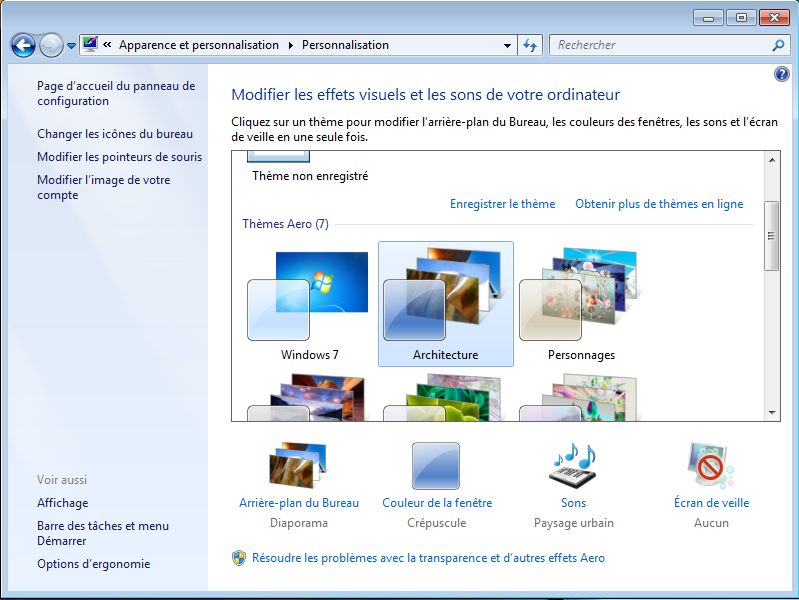Screen dimensions: 799x600
Task: Open Barre des tâches et menu Démarrer
Action: click(102, 533)
